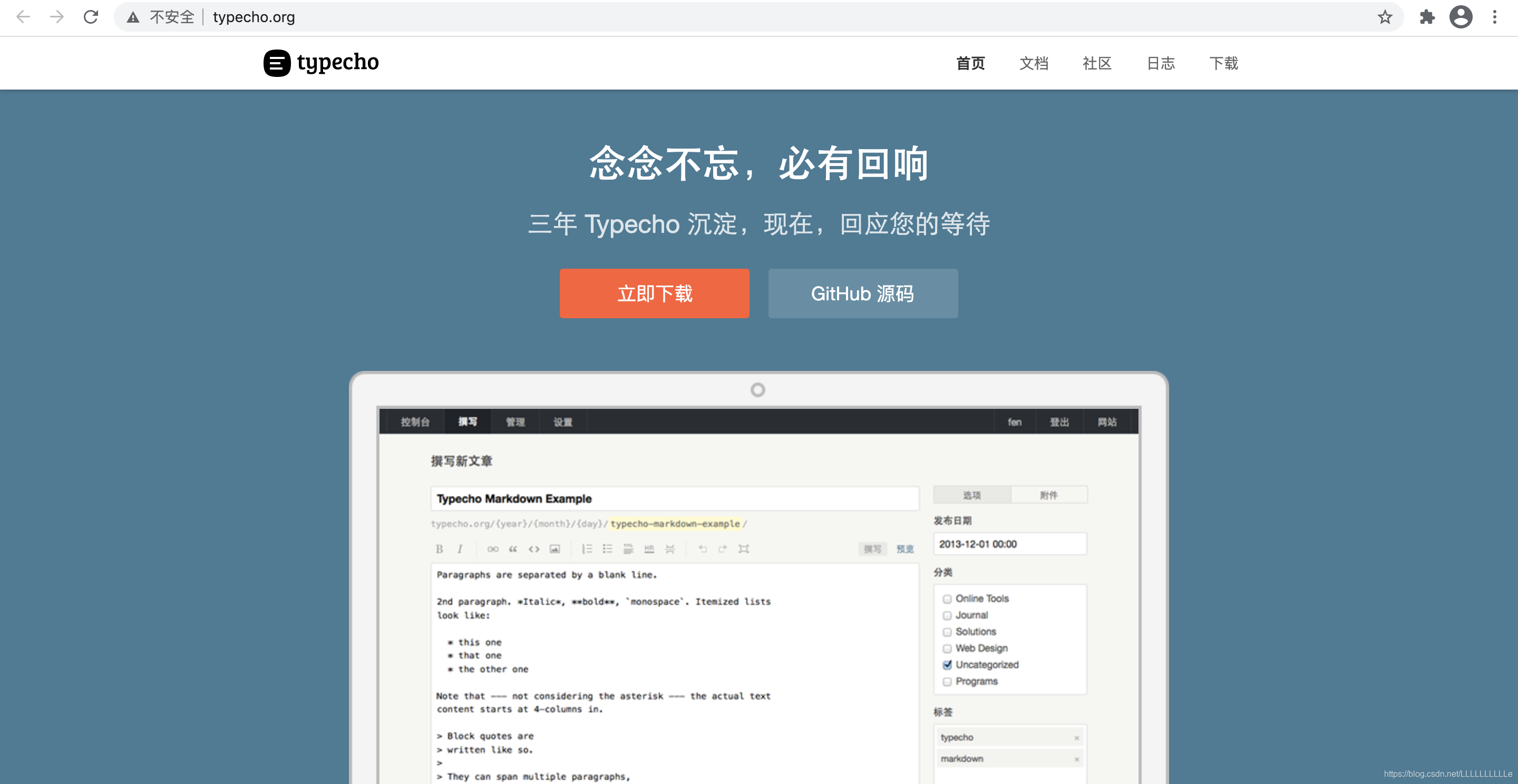Image resolution: width=1518 pixels, height=784 pixels.
Task: Select the 控制台 admin tab
Action: (x=415, y=422)
